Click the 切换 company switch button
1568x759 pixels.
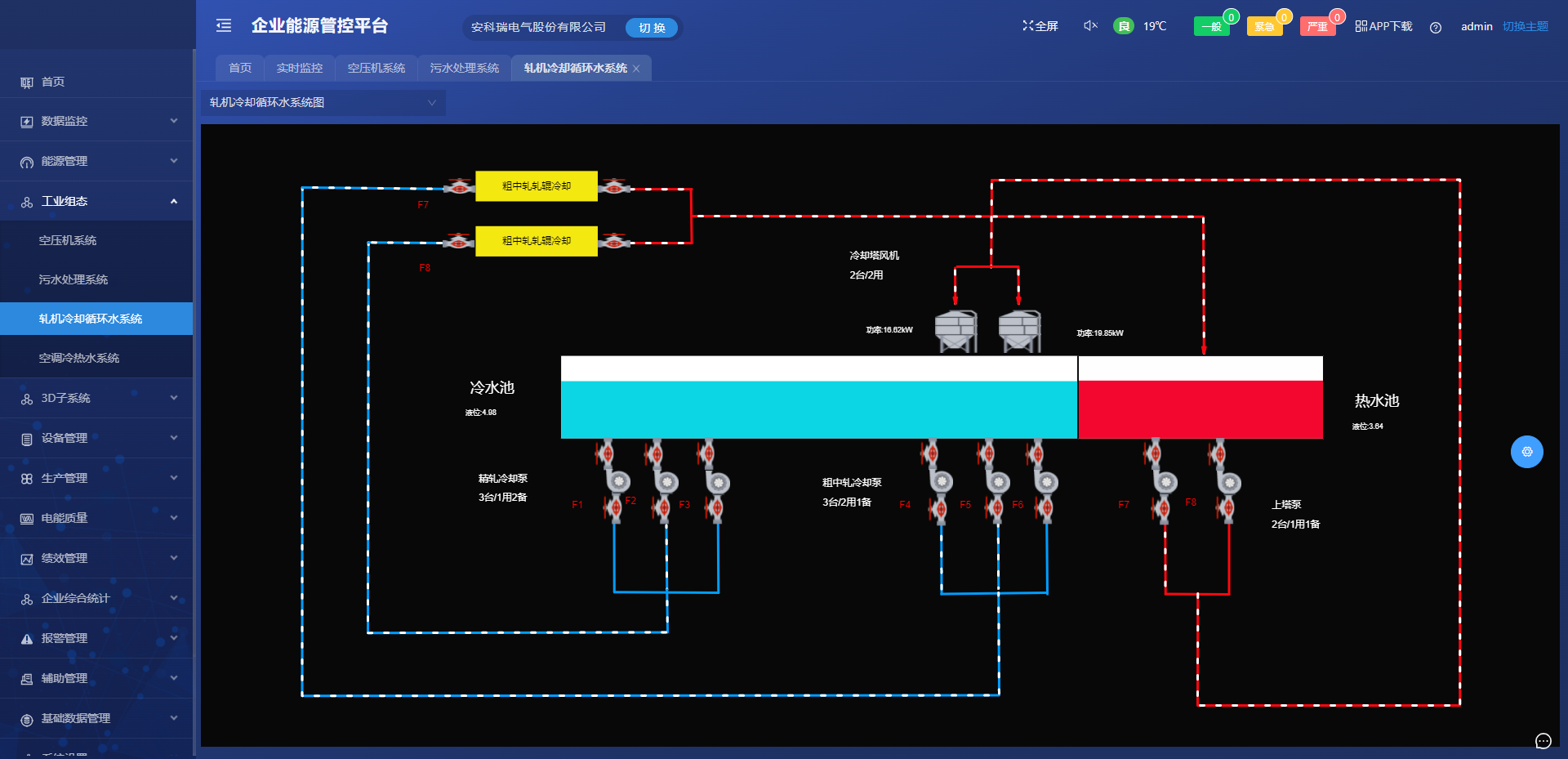pos(652,28)
